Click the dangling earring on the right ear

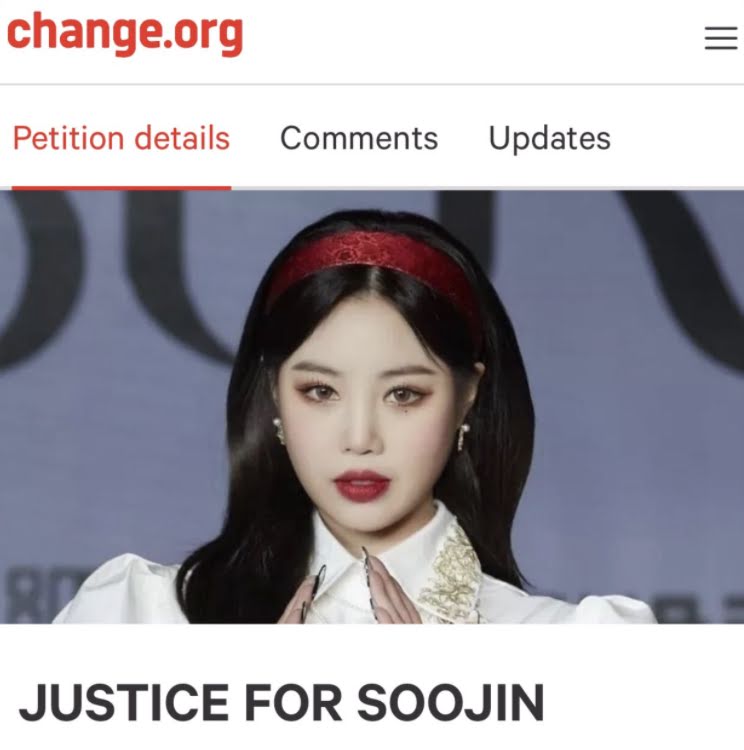(463, 437)
